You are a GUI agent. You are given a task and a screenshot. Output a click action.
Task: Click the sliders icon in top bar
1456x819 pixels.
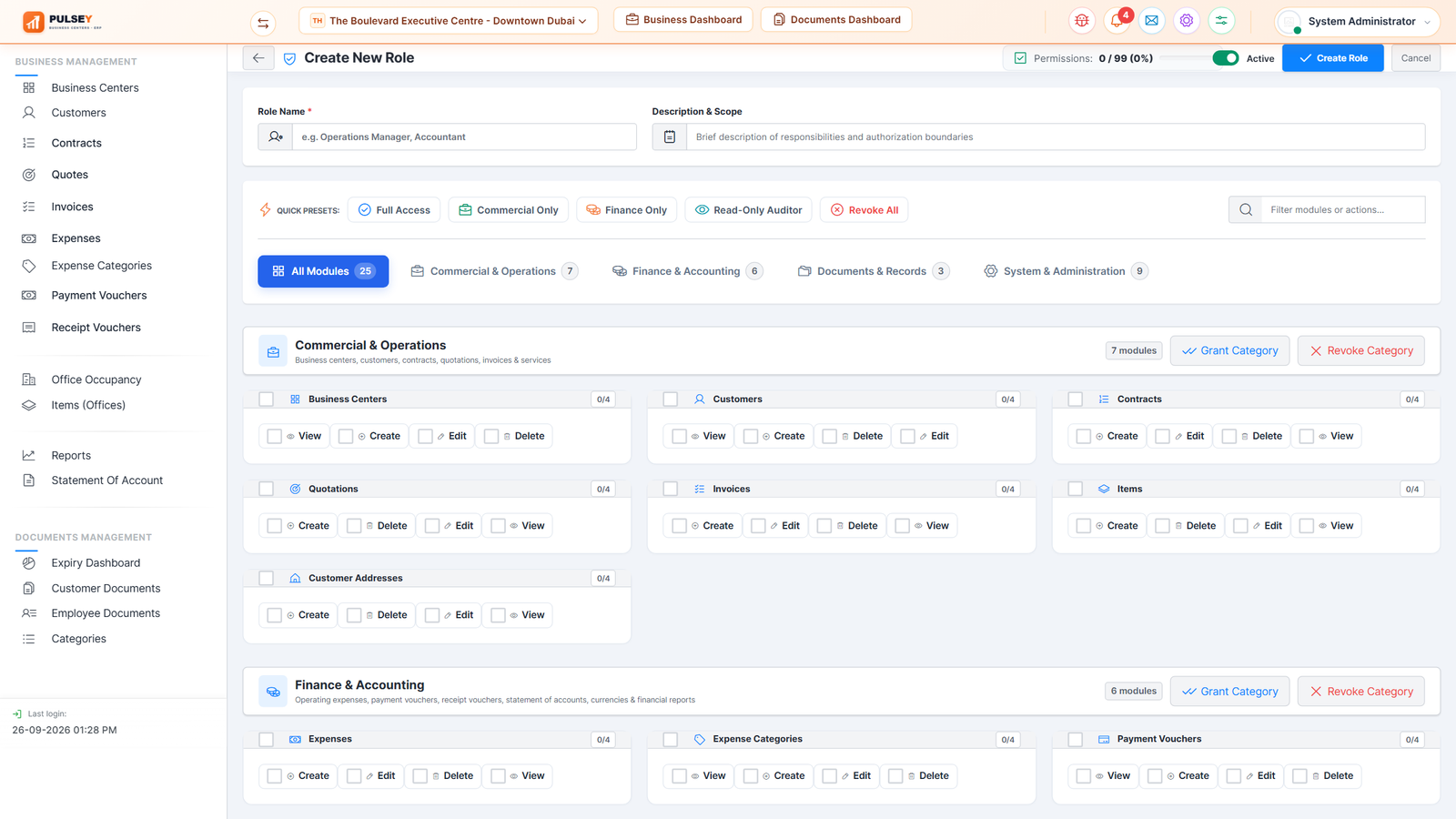click(x=1221, y=20)
